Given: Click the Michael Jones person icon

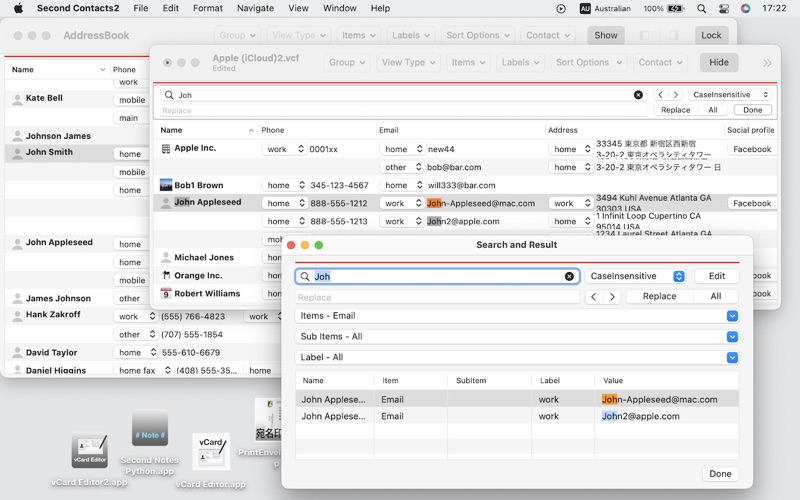Looking at the screenshot, I should click(166, 257).
